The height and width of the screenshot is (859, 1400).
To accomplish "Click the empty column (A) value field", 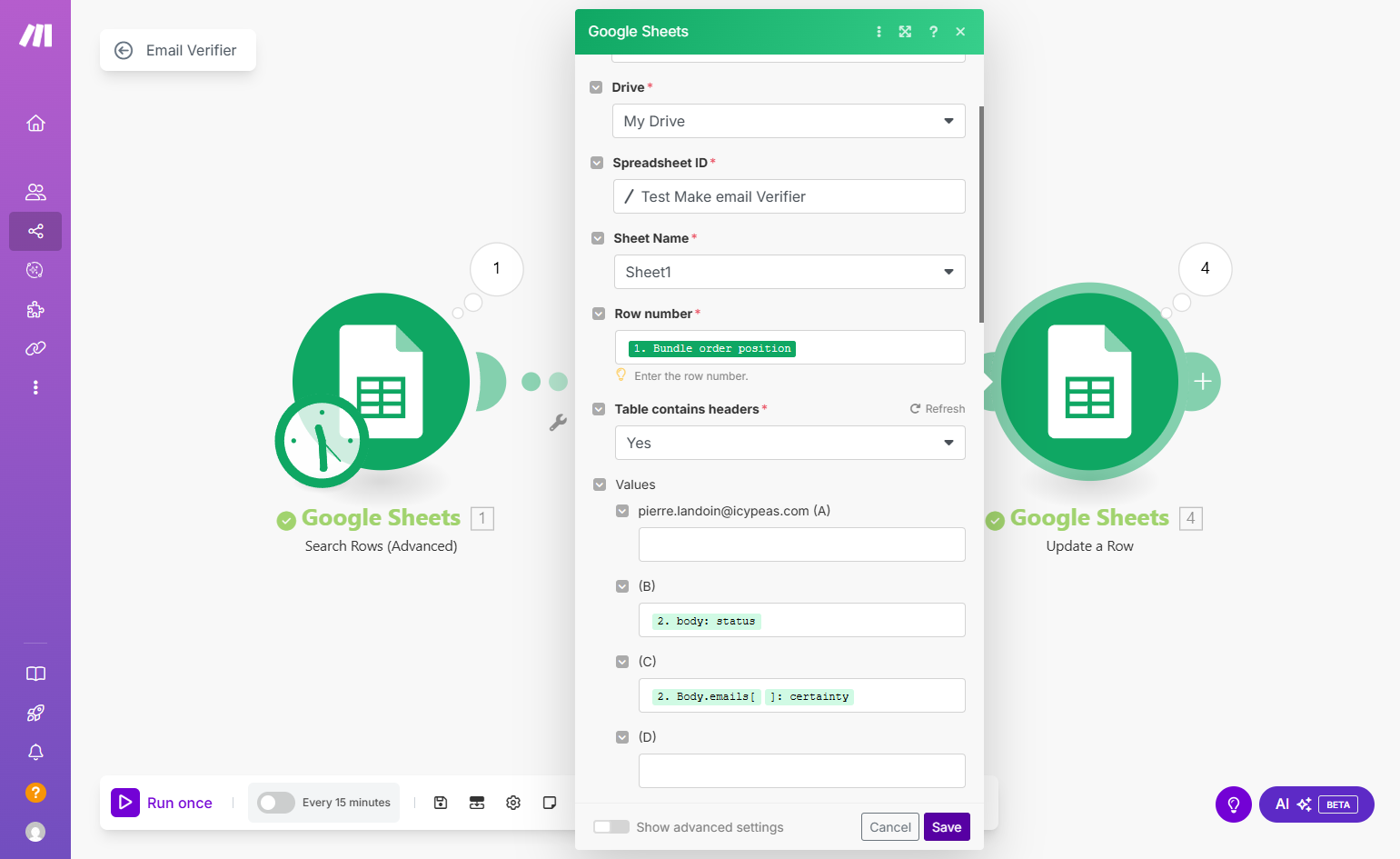I will pyautogui.click(x=802, y=544).
